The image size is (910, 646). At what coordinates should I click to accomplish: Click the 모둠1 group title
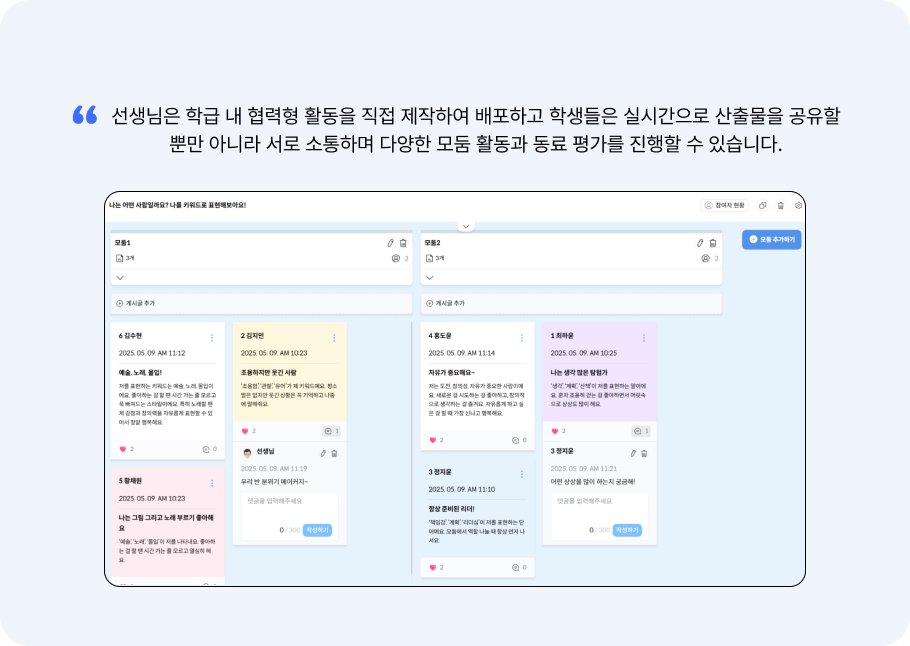click(122, 243)
